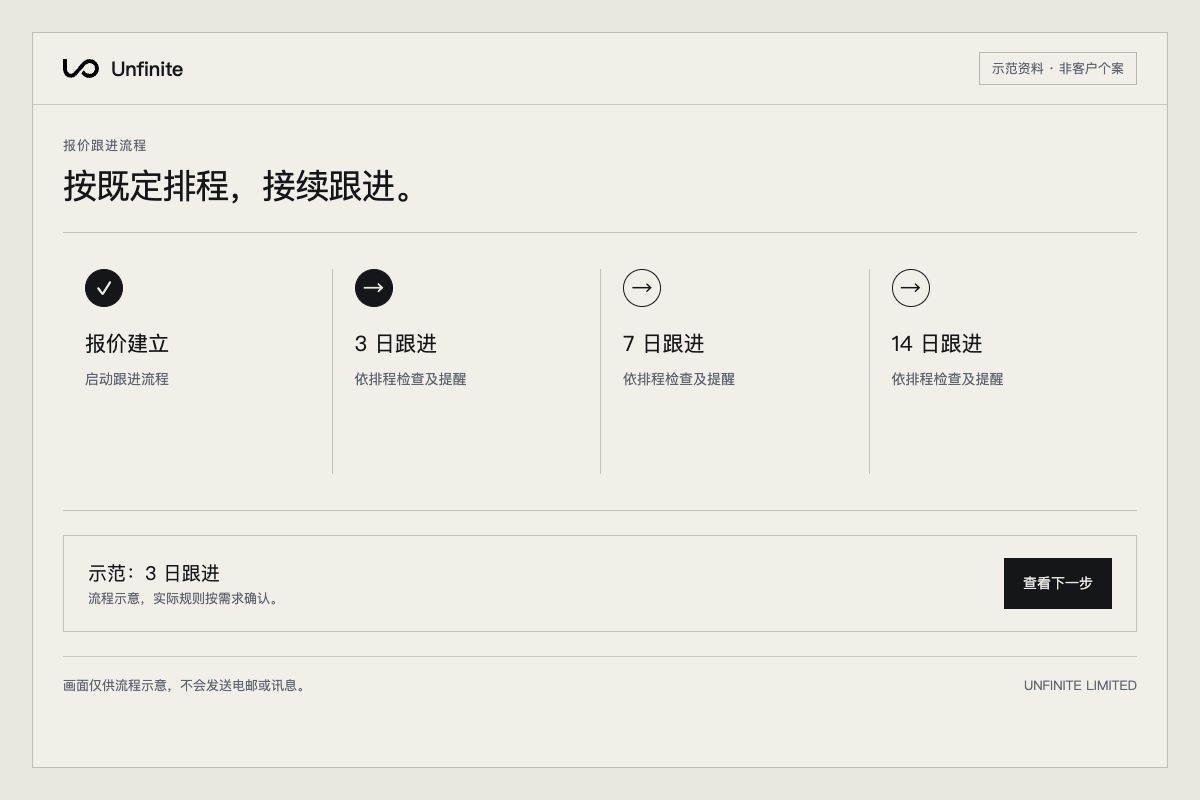The width and height of the screenshot is (1200, 800).
Task: Open the 14 日跟进 step title
Action: tap(937, 344)
